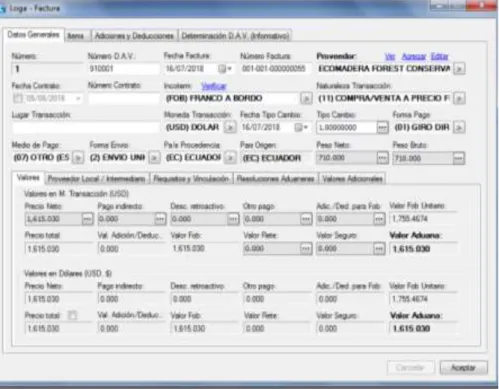Click the Valor Fob Unitario 1,755.4674 in Transacción section
499x389 pixels.
(410, 219)
